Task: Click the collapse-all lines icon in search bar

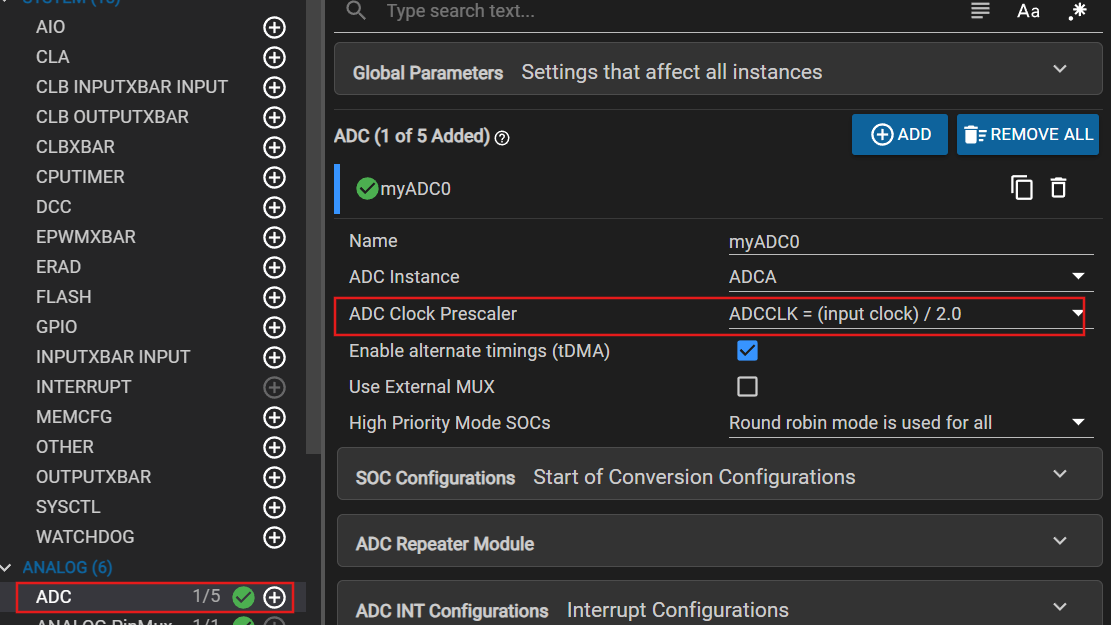Action: coord(980,11)
